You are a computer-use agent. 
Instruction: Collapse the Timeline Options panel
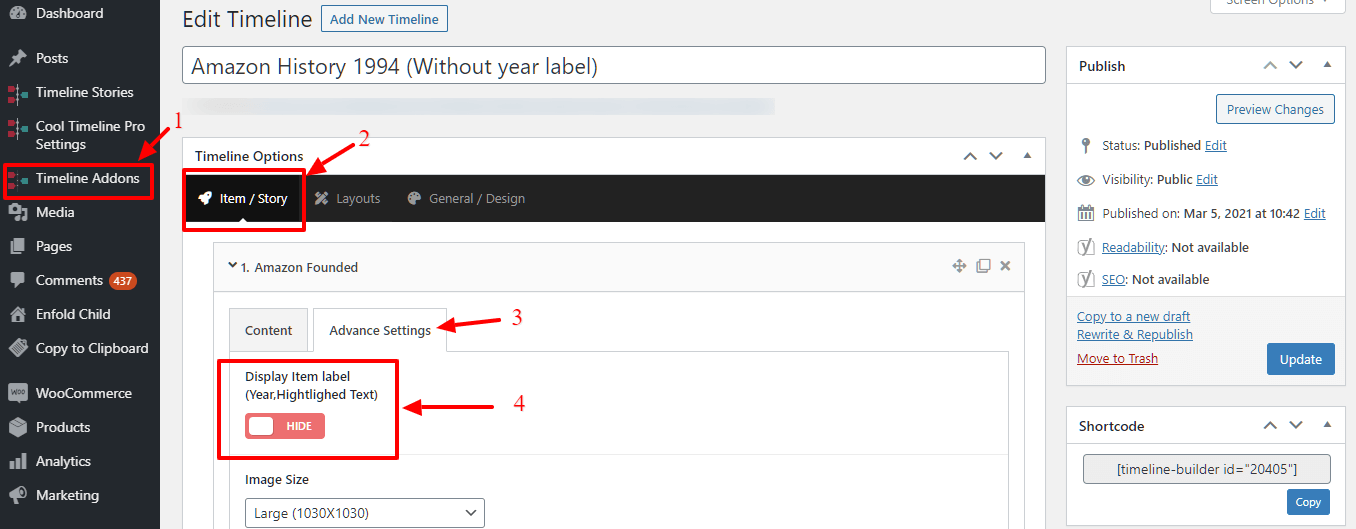click(x=1027, y=156)
